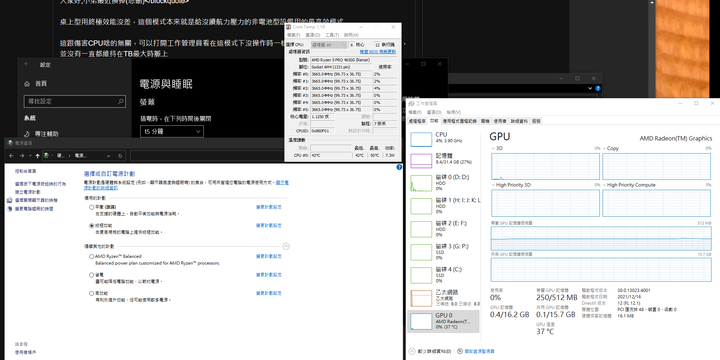Go back in Power Options window
Screen dimensions: 720x360
pyautogui.click(x=11, y=156)
